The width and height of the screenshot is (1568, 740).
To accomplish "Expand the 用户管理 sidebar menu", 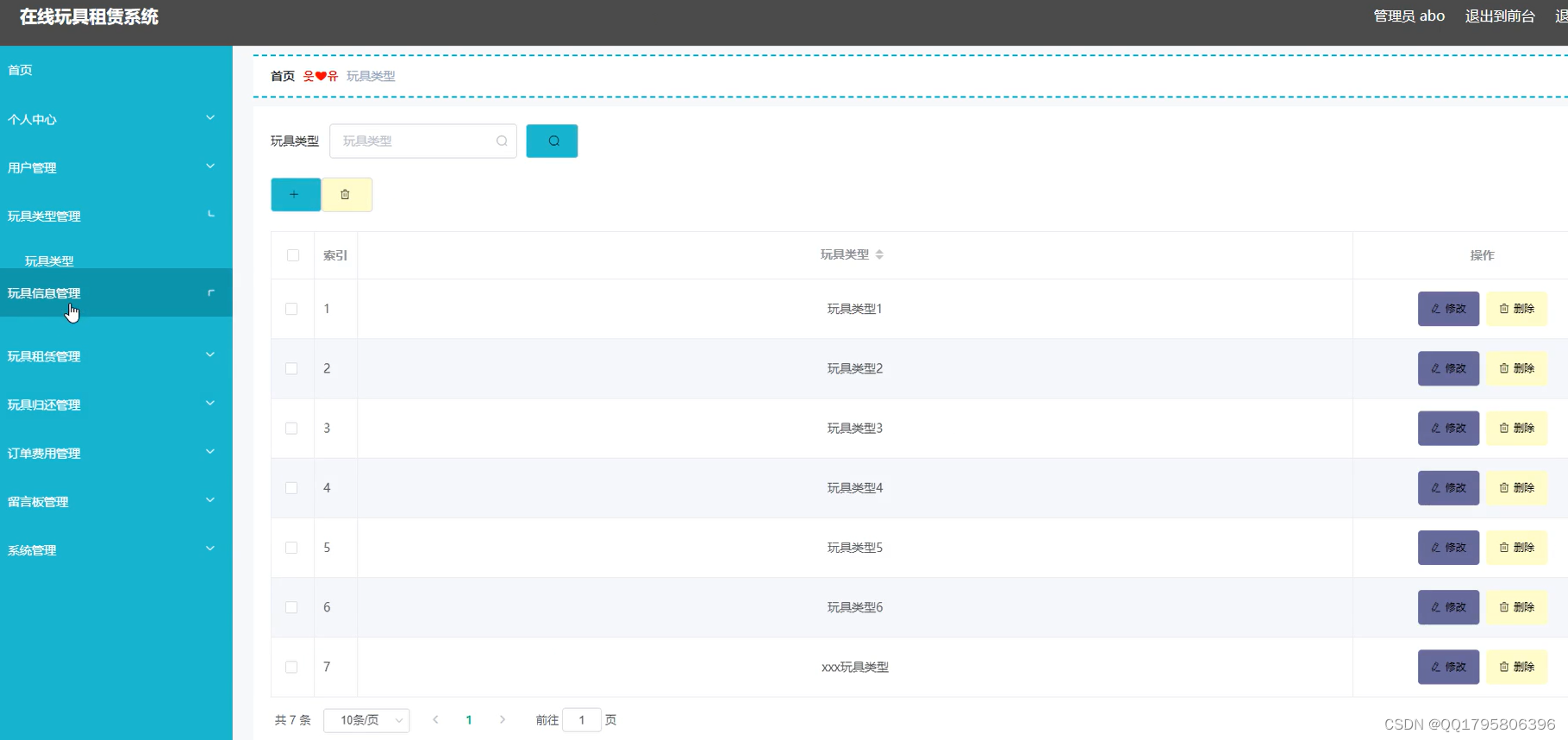I will click(x=116, y=167).
